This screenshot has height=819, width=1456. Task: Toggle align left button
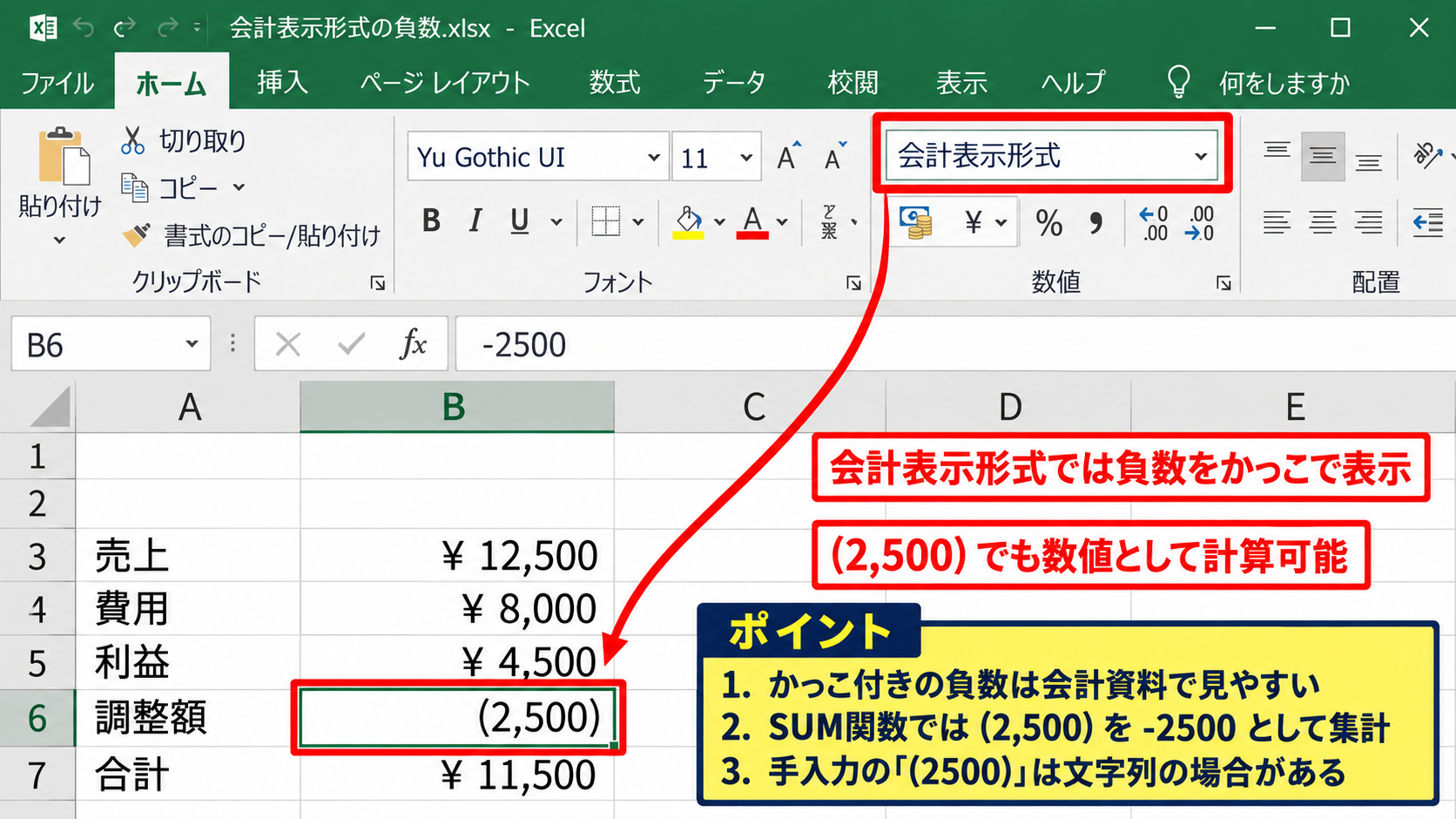pos(1277,223)
